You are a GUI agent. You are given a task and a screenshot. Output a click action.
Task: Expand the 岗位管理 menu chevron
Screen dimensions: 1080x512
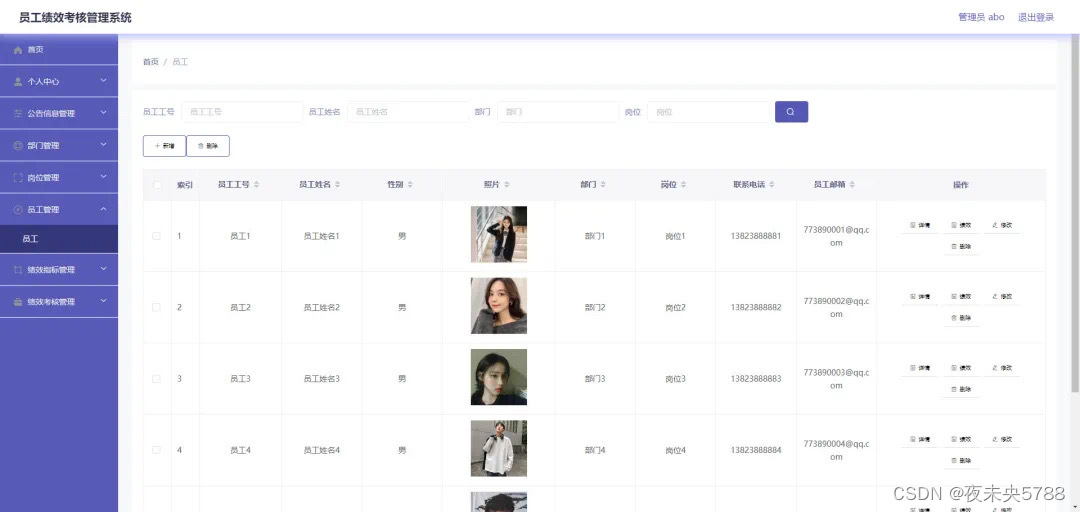coord(103,177)
